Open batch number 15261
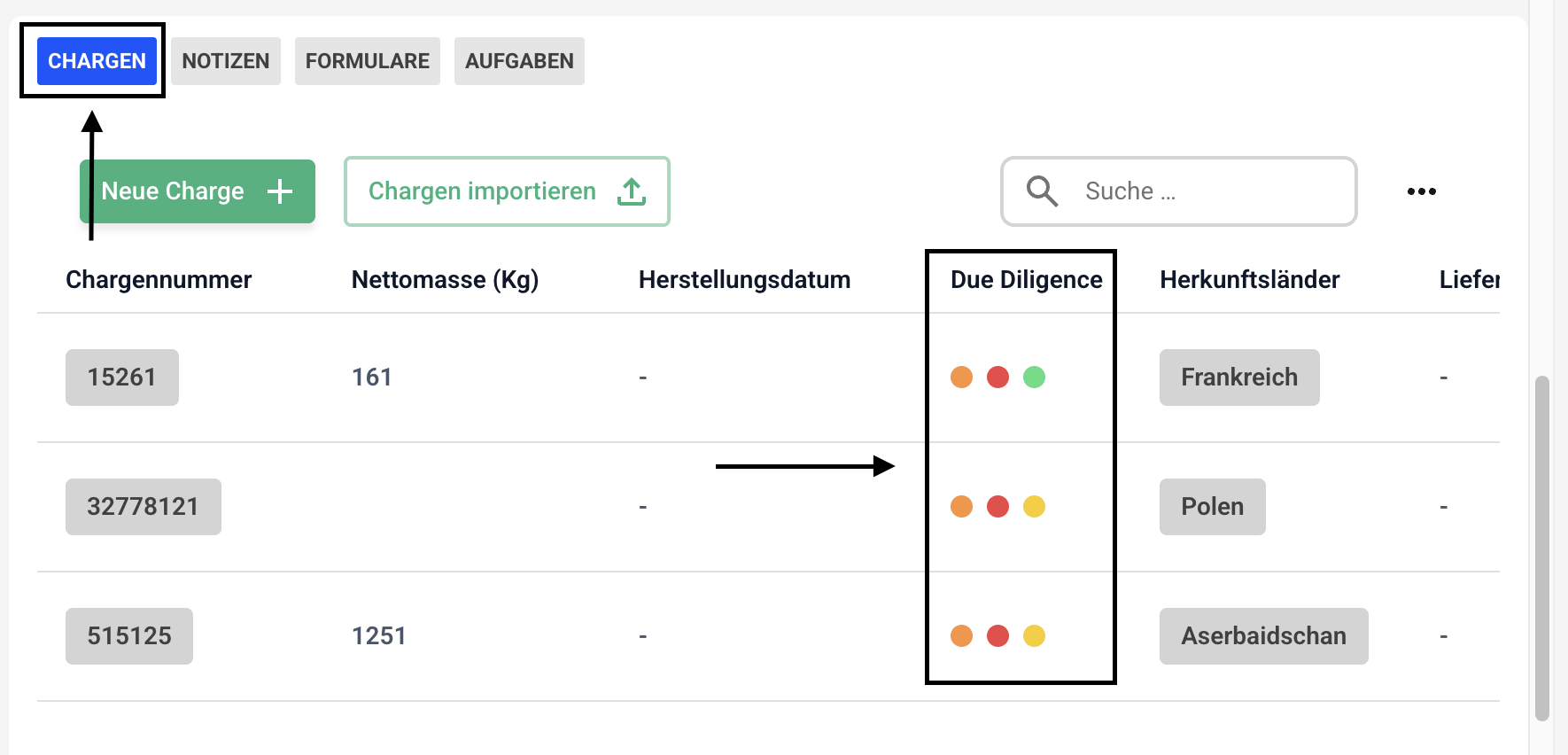The height and width of the screenshot is (755, 1568). pos(122,377)
